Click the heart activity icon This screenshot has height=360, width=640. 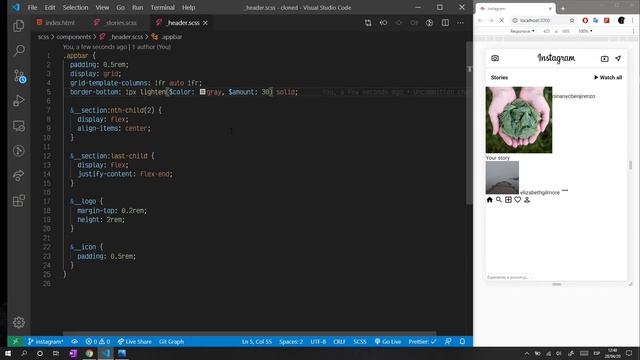point(518,200)
